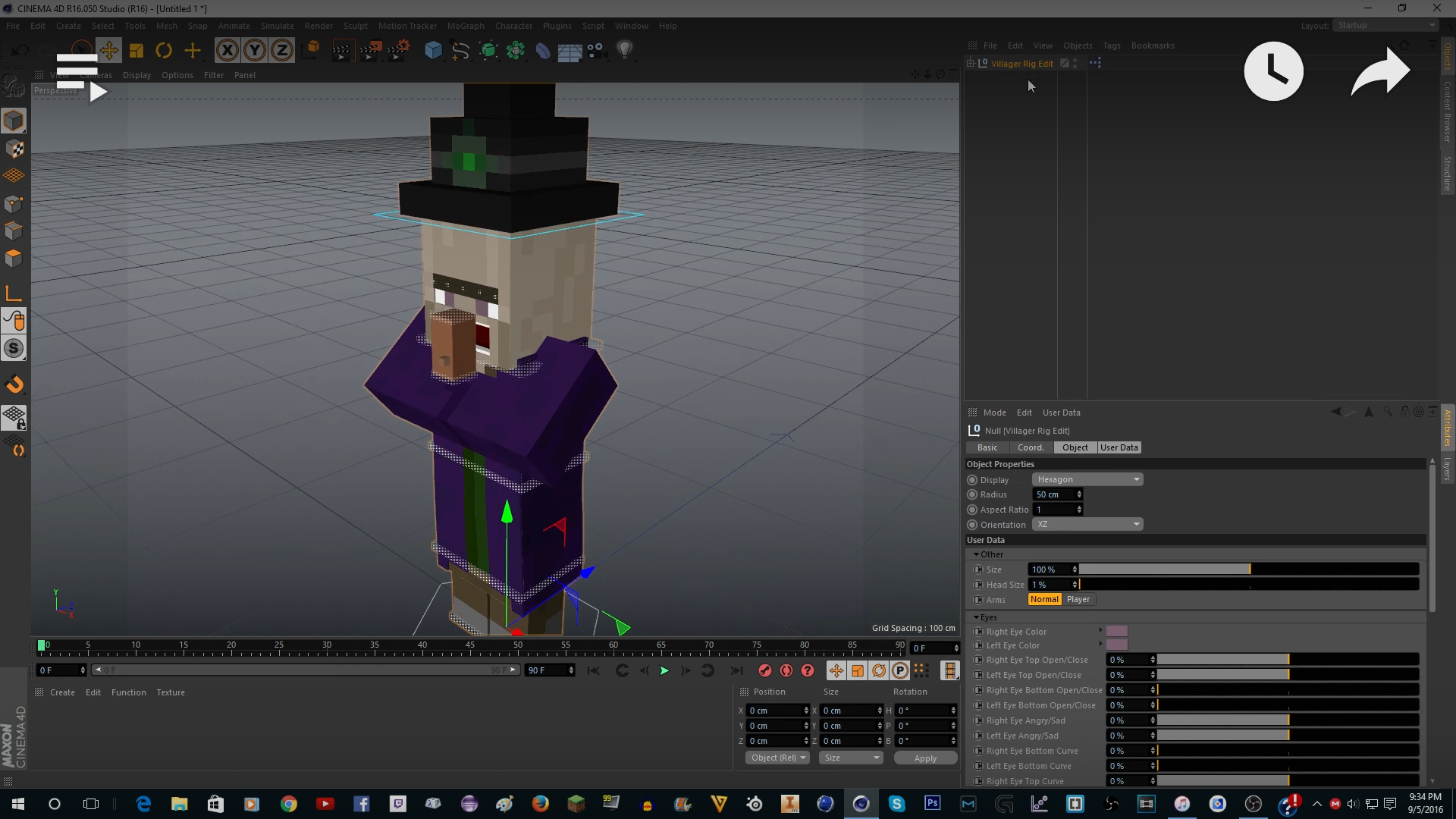Toggle the Aspect Ratio animation dot
Viewport: 1456px width, 819px height.
[x=972, y=510]
